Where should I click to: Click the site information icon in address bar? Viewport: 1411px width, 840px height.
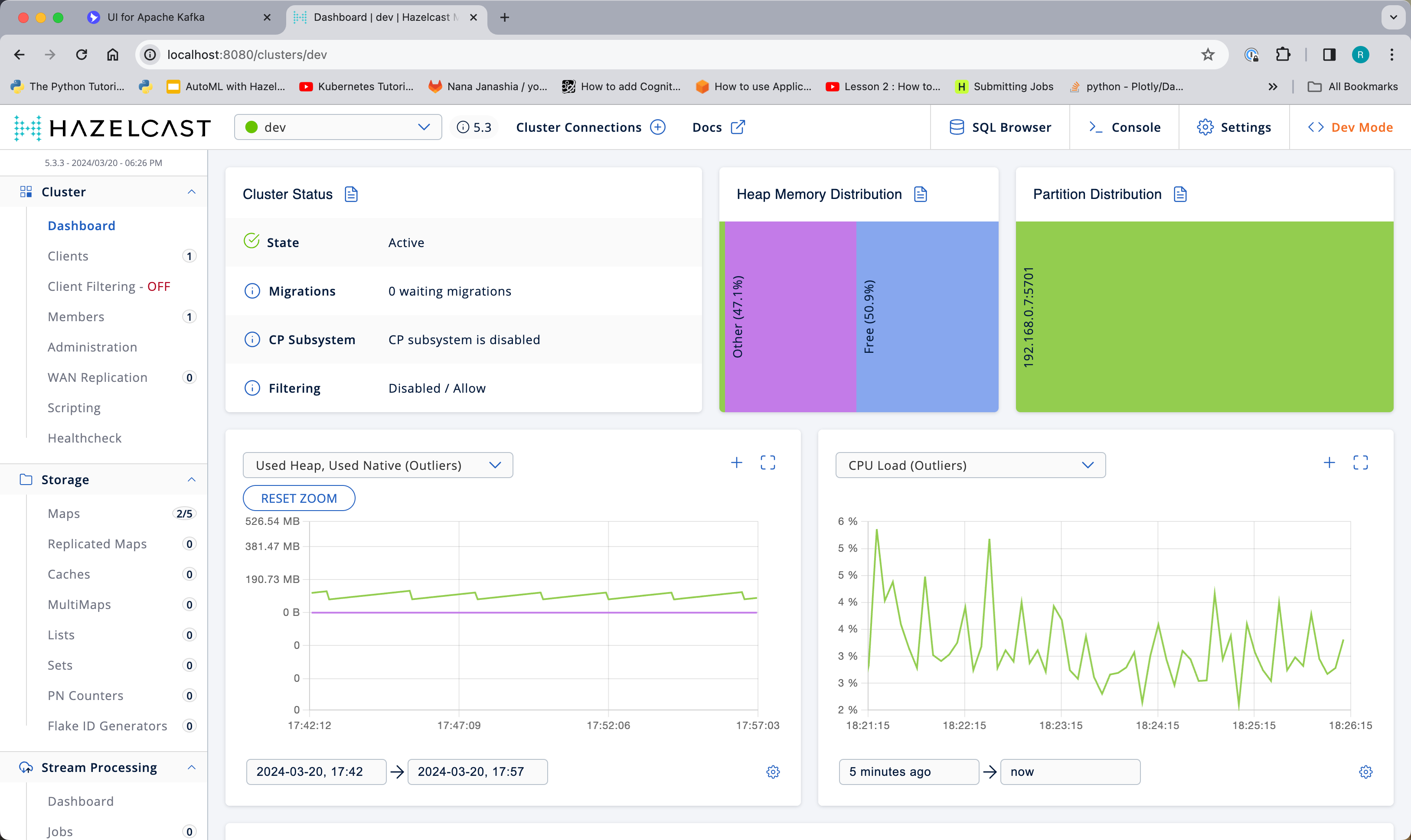coord(150,55)
